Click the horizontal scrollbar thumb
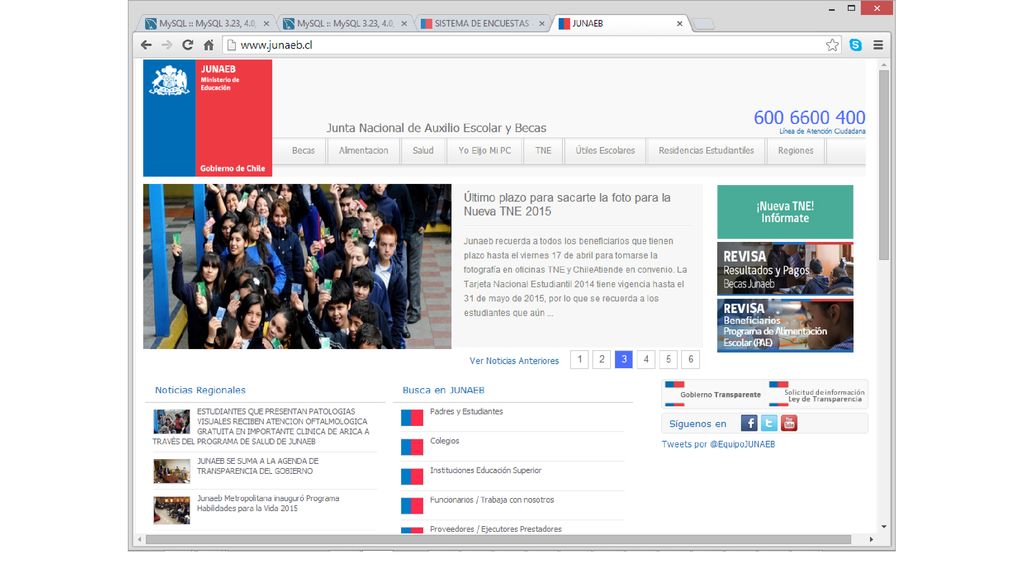 [498, 539]
